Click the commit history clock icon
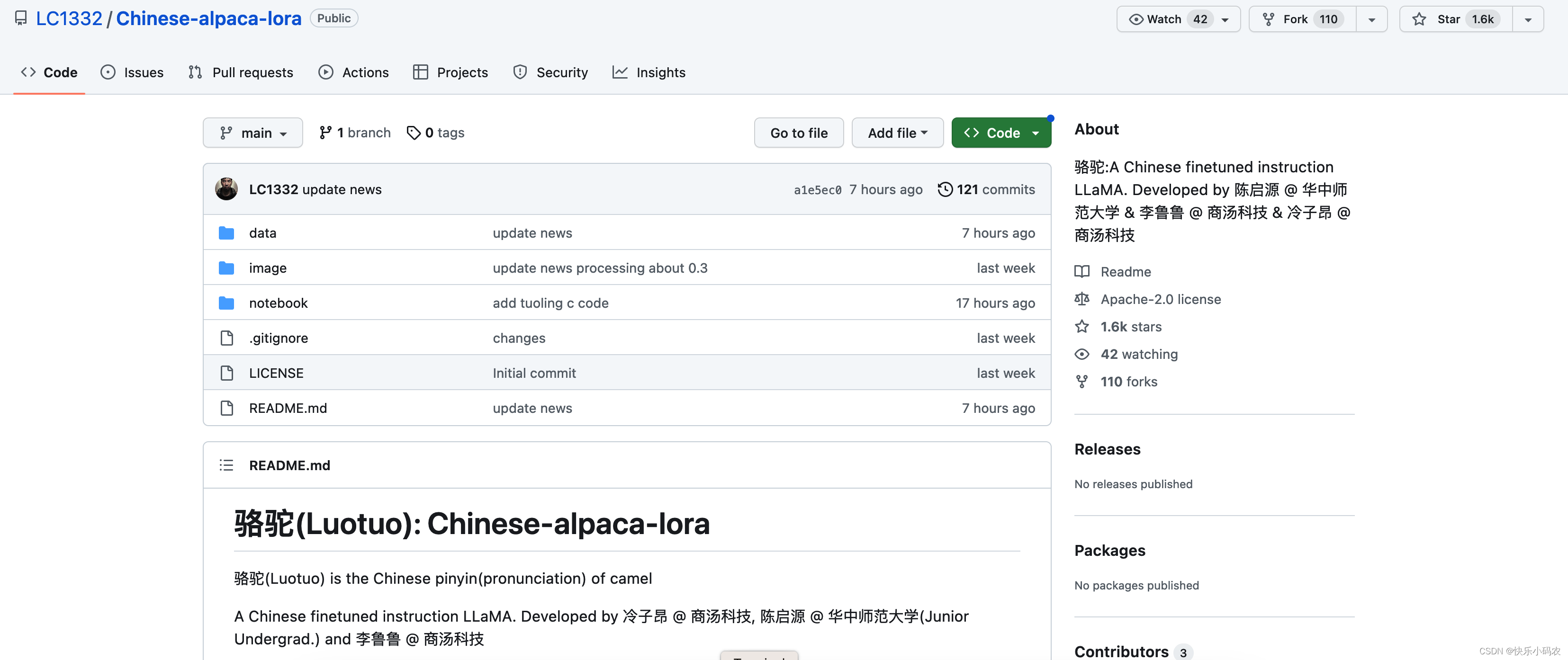The image size is (1568, 660). [x=945, y=189]
